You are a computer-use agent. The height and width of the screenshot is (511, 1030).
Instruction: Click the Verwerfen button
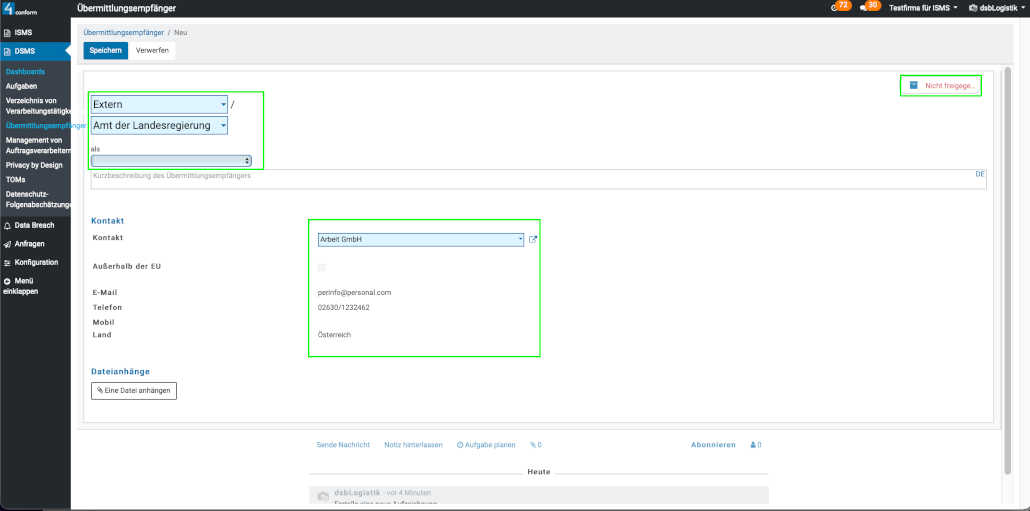[x=152, y=50]
